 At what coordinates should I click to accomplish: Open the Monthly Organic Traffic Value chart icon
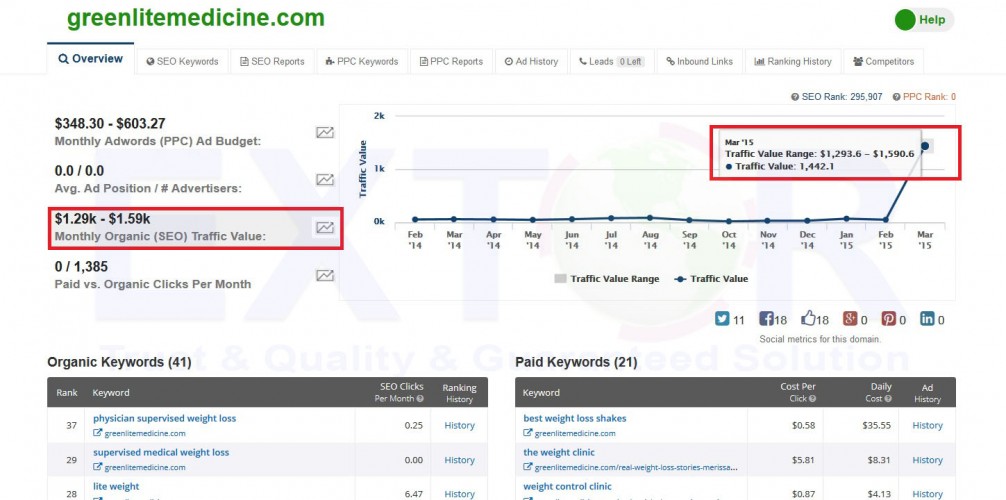click(x=325, y=228)
